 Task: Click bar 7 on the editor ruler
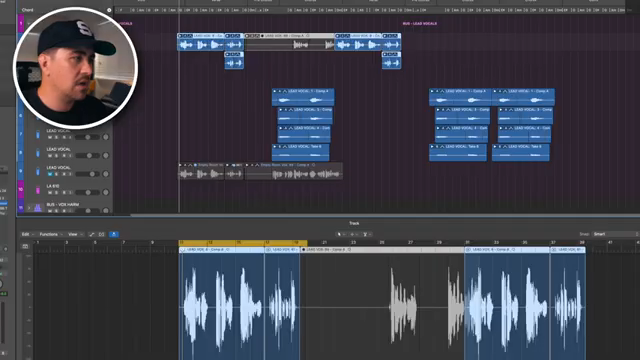tap(124, 242)
